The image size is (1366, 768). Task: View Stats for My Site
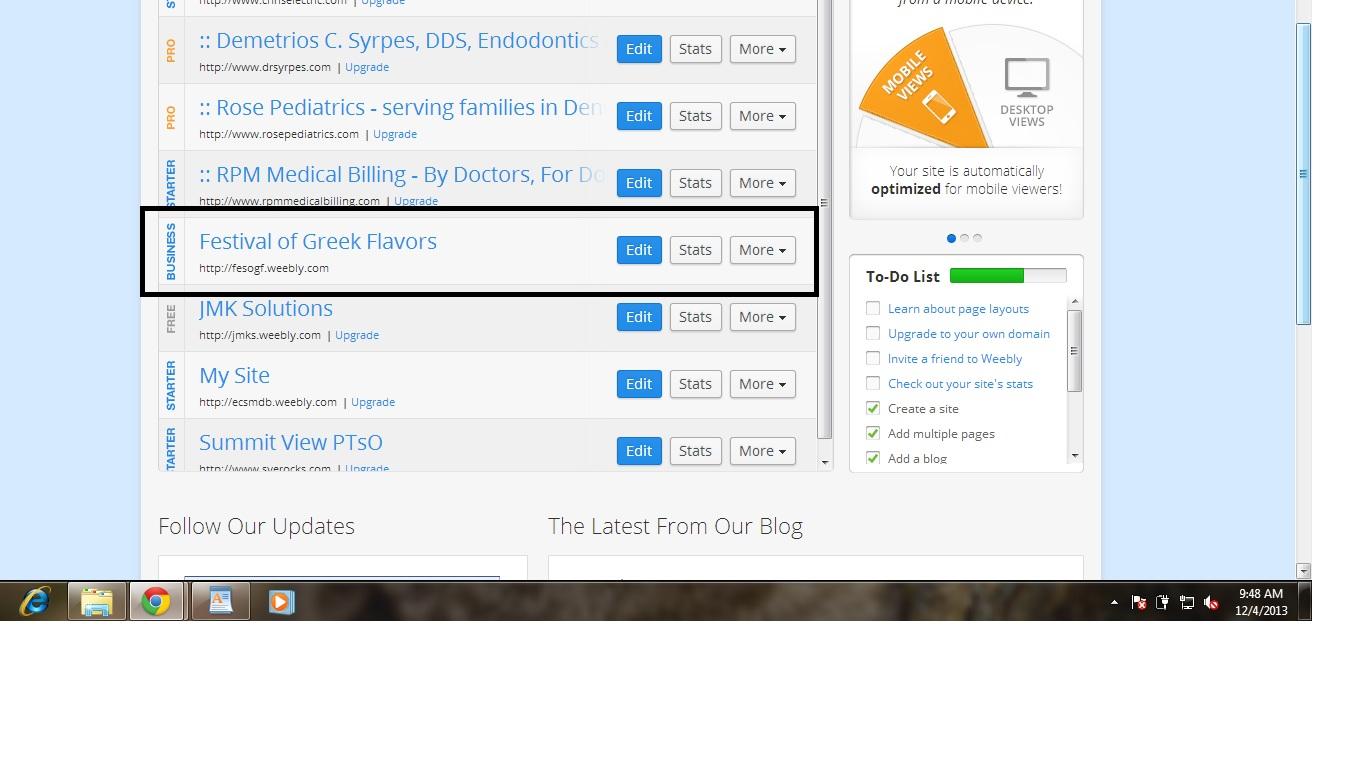pos(695,383)
